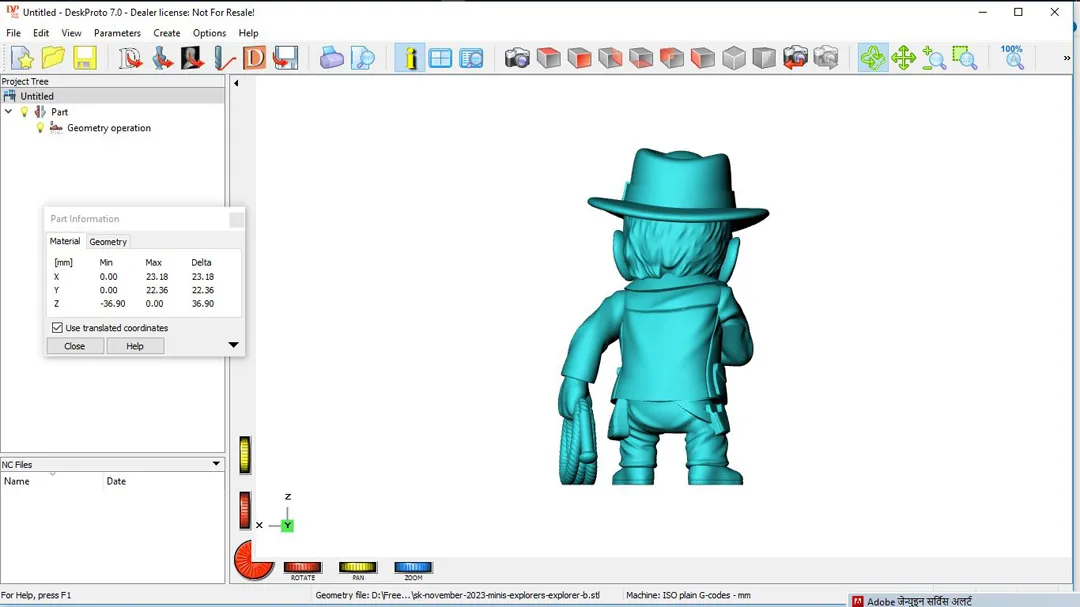Collapse the Part node in Project Tree
Image resolution: width=1080 pixels, height=607 pixels.
(8, 112)
